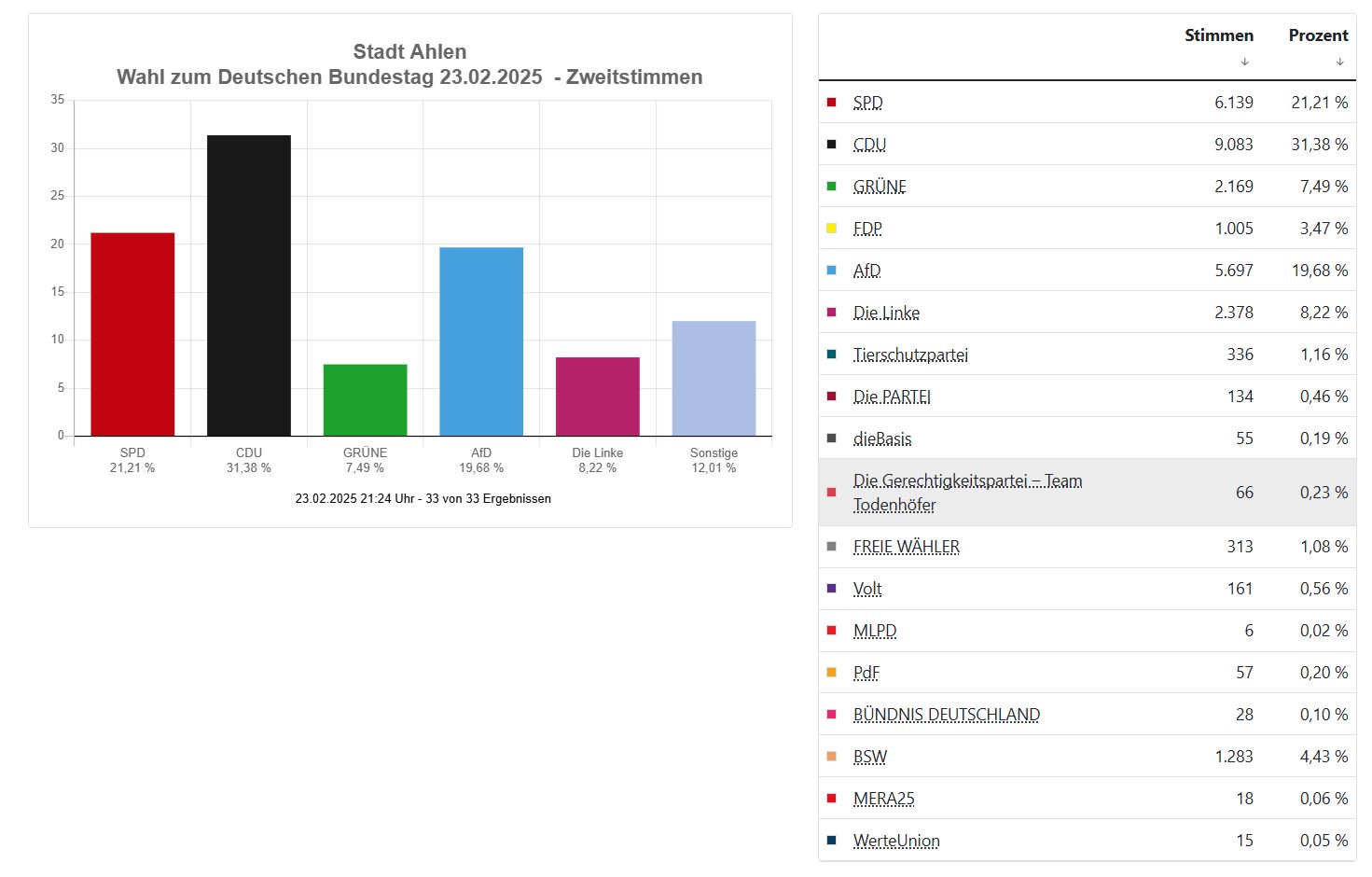The width and height of the screenshot is (1372, 877).
Task: Click the WerteUnion percentage 0,05 %
Action: click(x=1323, y=841)
